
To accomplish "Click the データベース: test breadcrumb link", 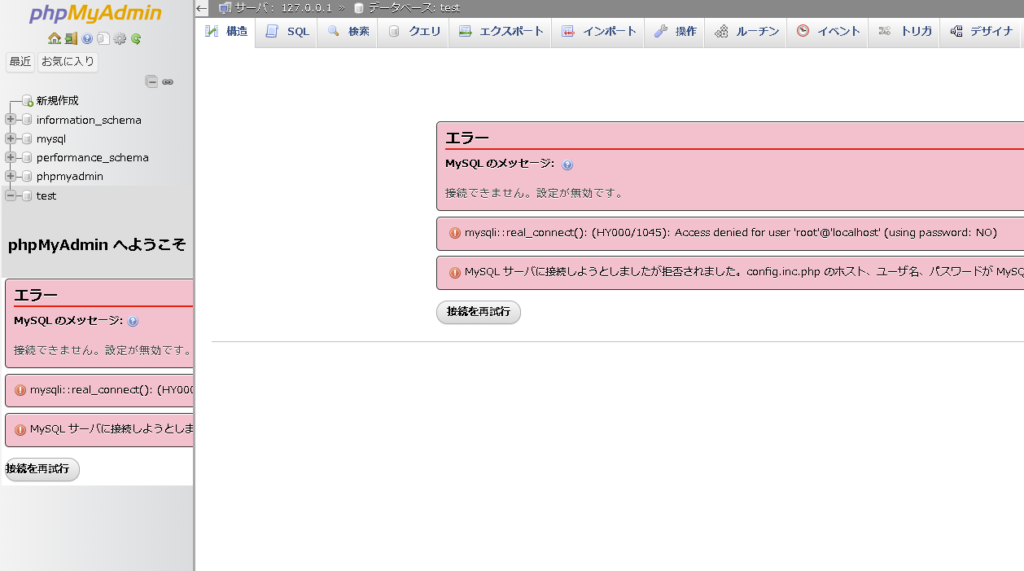I will pos(413,8).
